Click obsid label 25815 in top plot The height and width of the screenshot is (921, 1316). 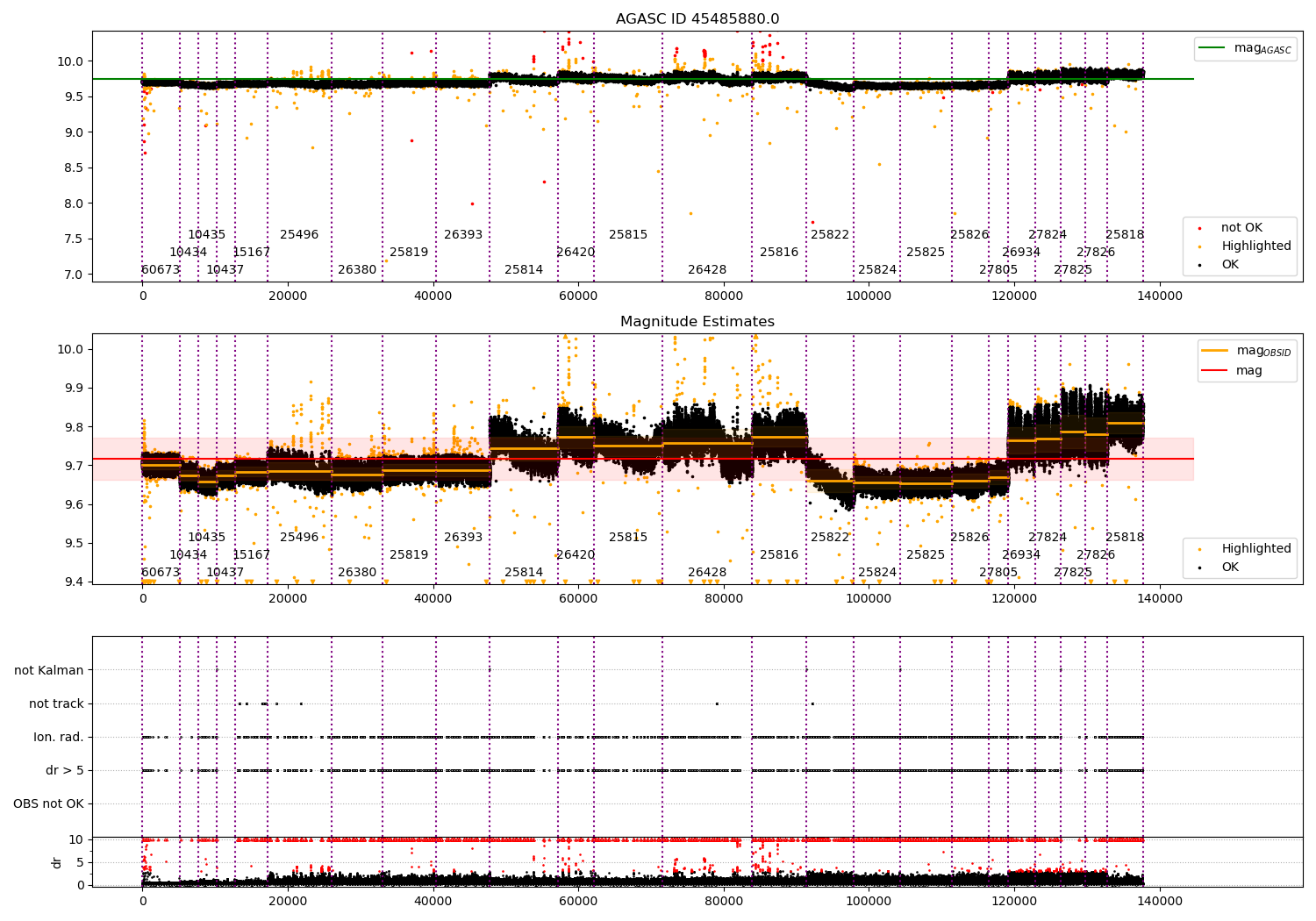tap(628, 235)
